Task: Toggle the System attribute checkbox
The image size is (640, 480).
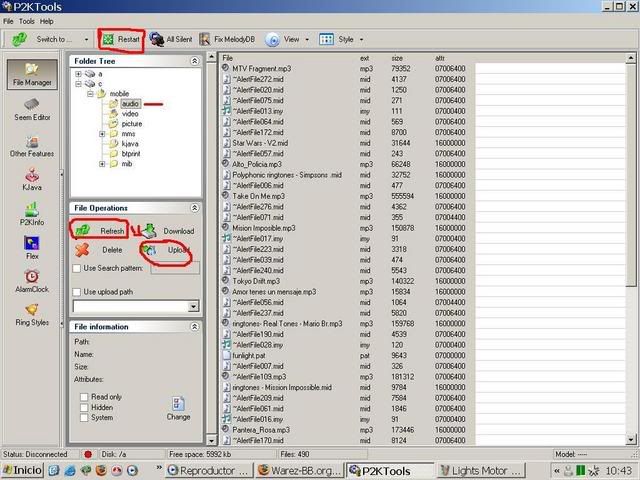Action: click(84, 418)
